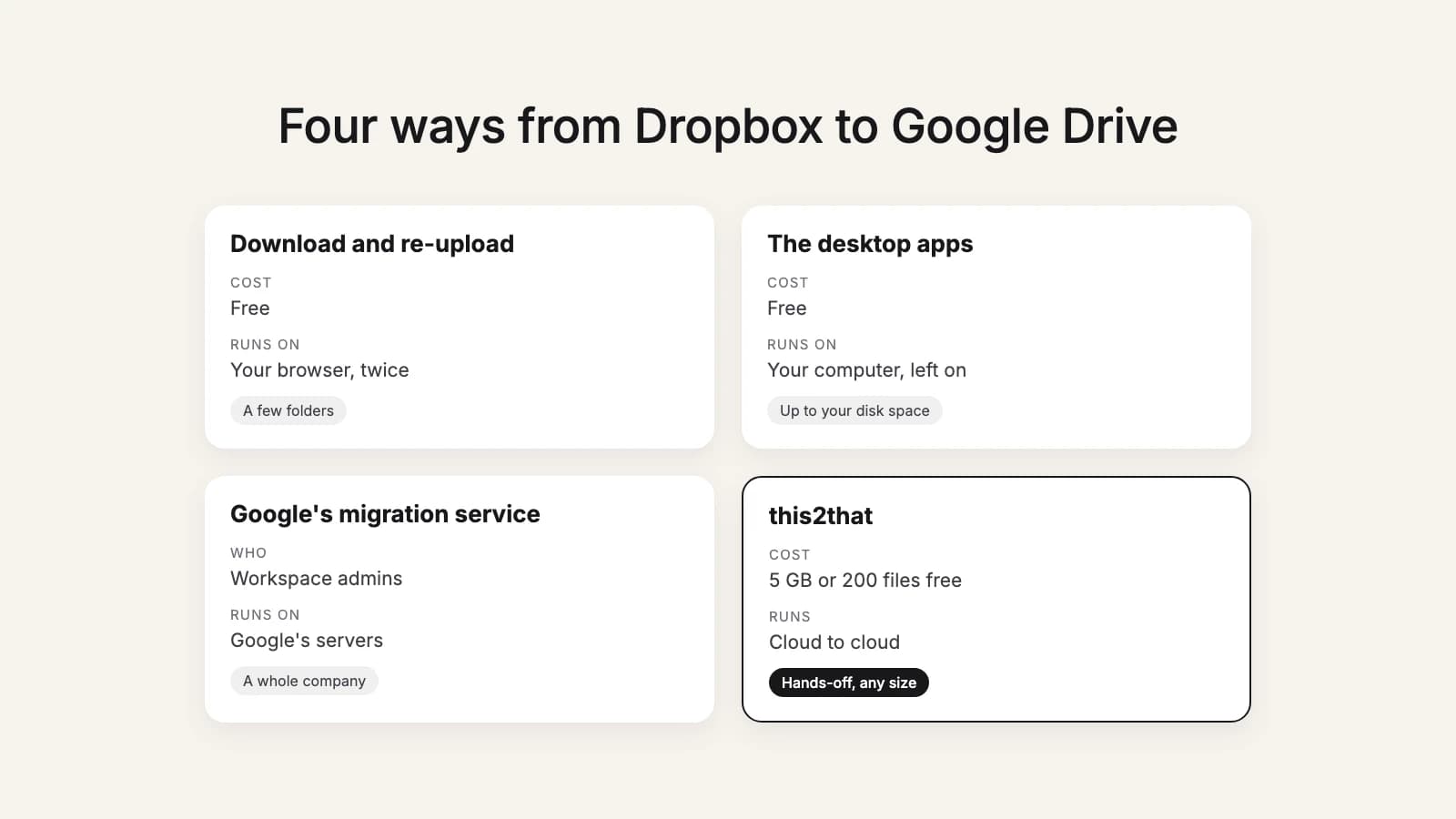Select "The desktop apps" heading
This screenshot has height=819, width=1456.
[x=870, y=244]
